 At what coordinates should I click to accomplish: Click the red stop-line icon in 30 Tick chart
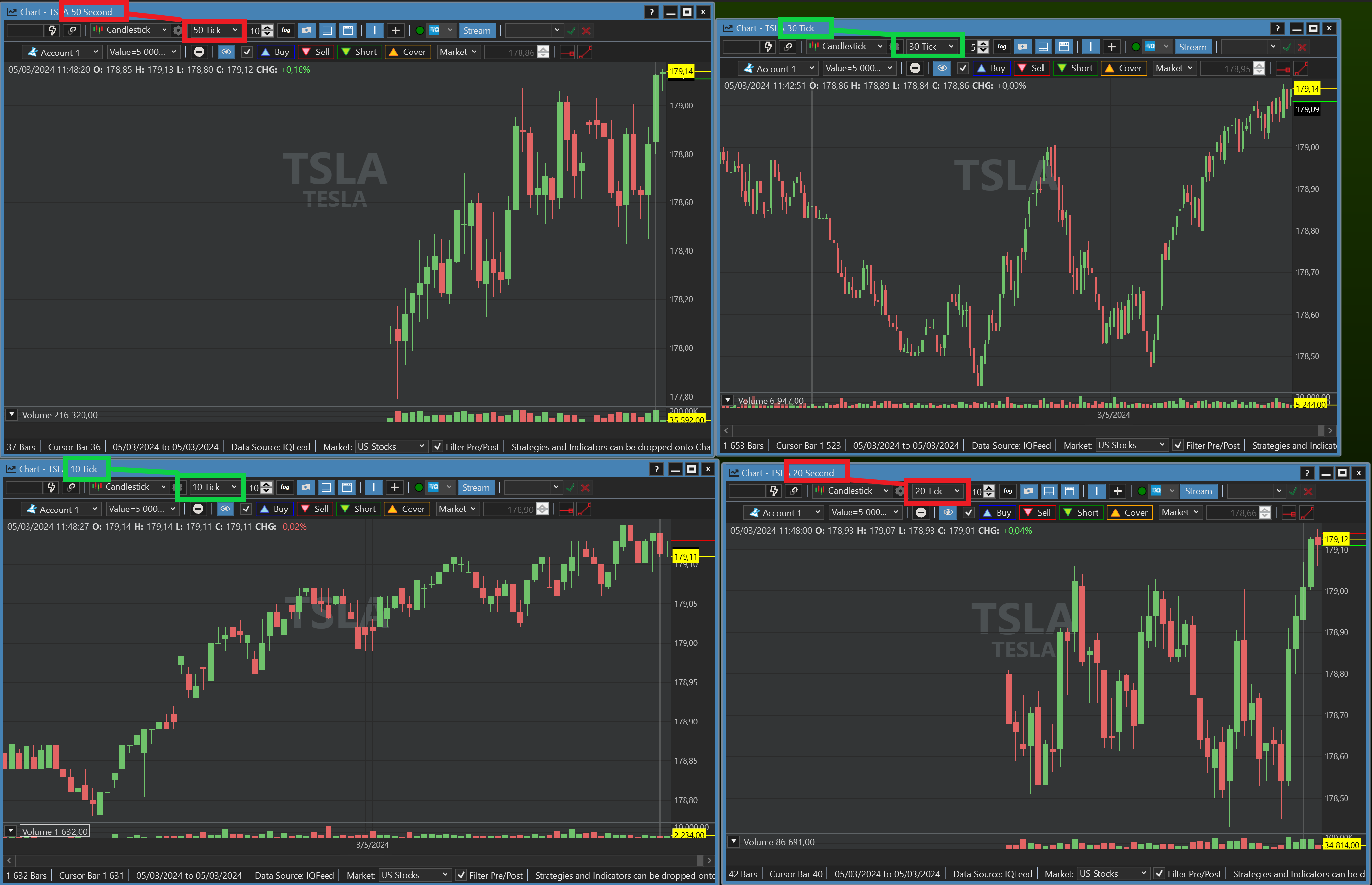1283,69
